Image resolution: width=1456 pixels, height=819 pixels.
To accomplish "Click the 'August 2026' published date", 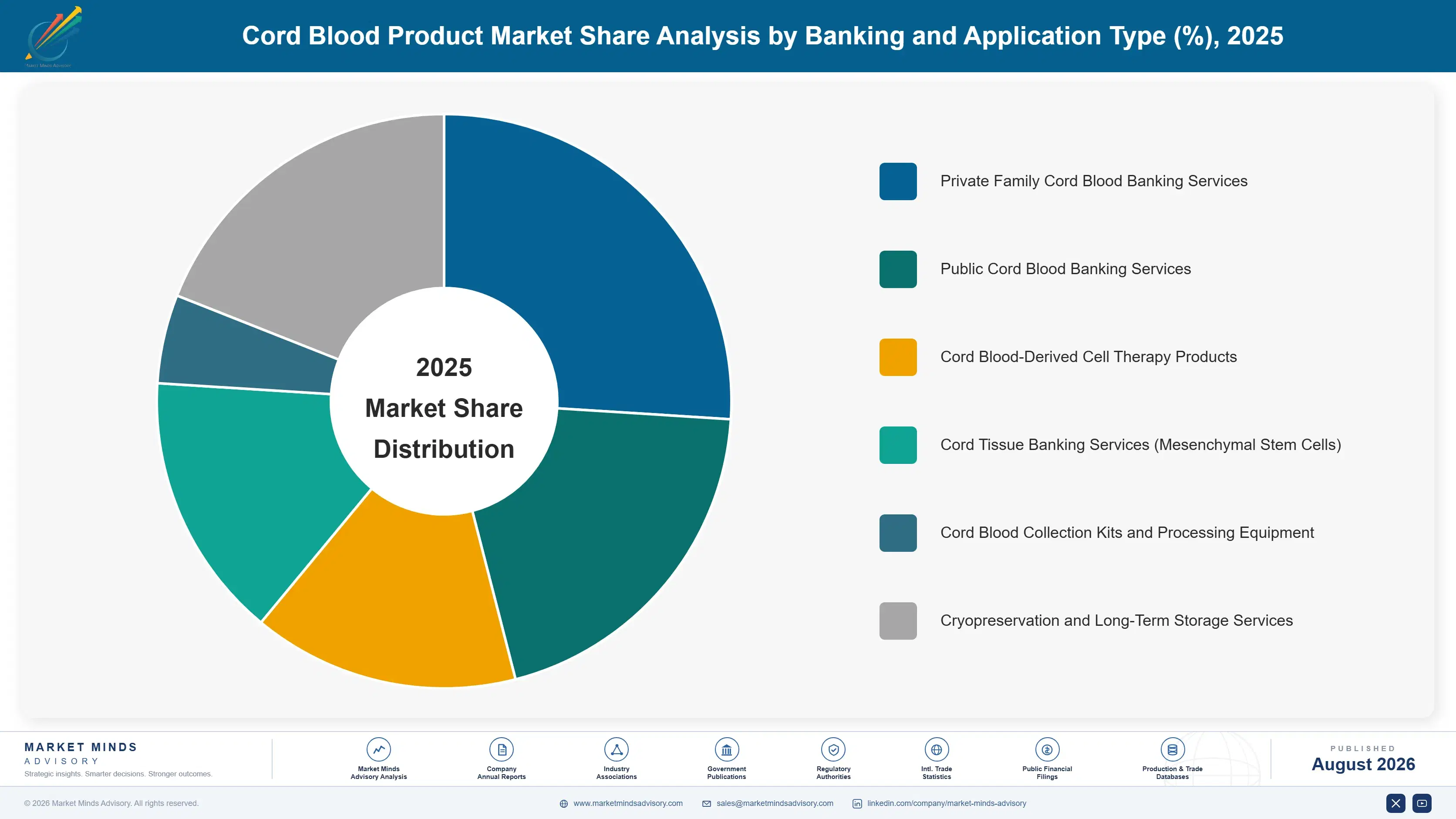I will 1363,764.
